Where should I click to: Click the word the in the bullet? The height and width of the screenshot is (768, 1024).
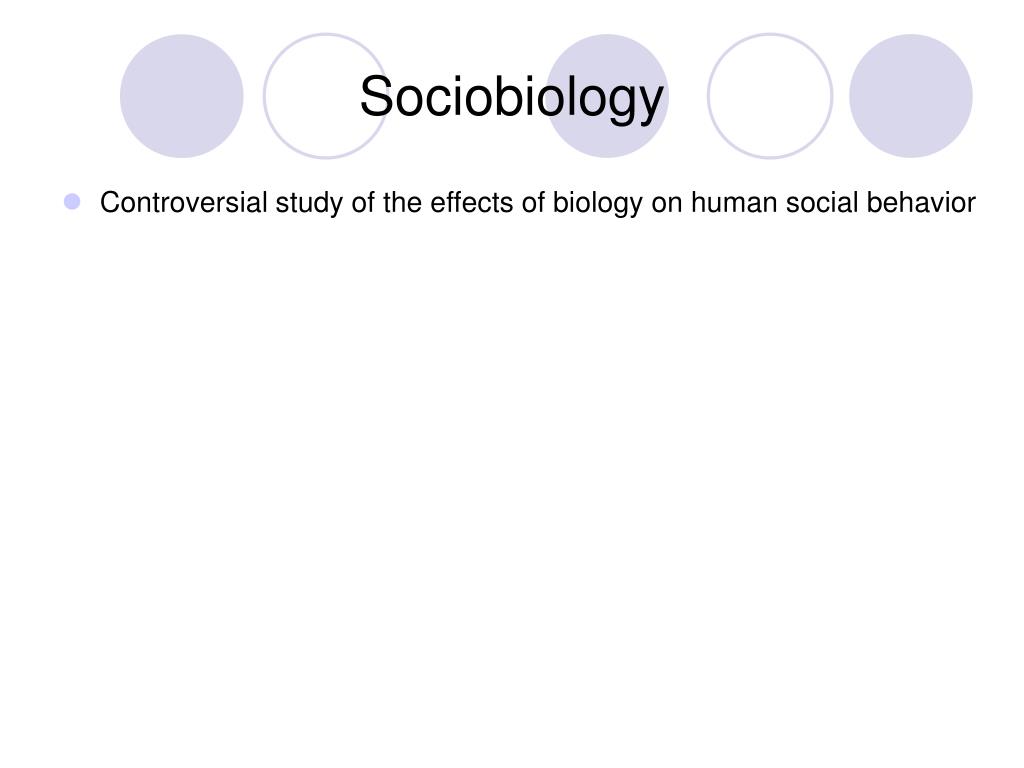[x=402, y=202]
